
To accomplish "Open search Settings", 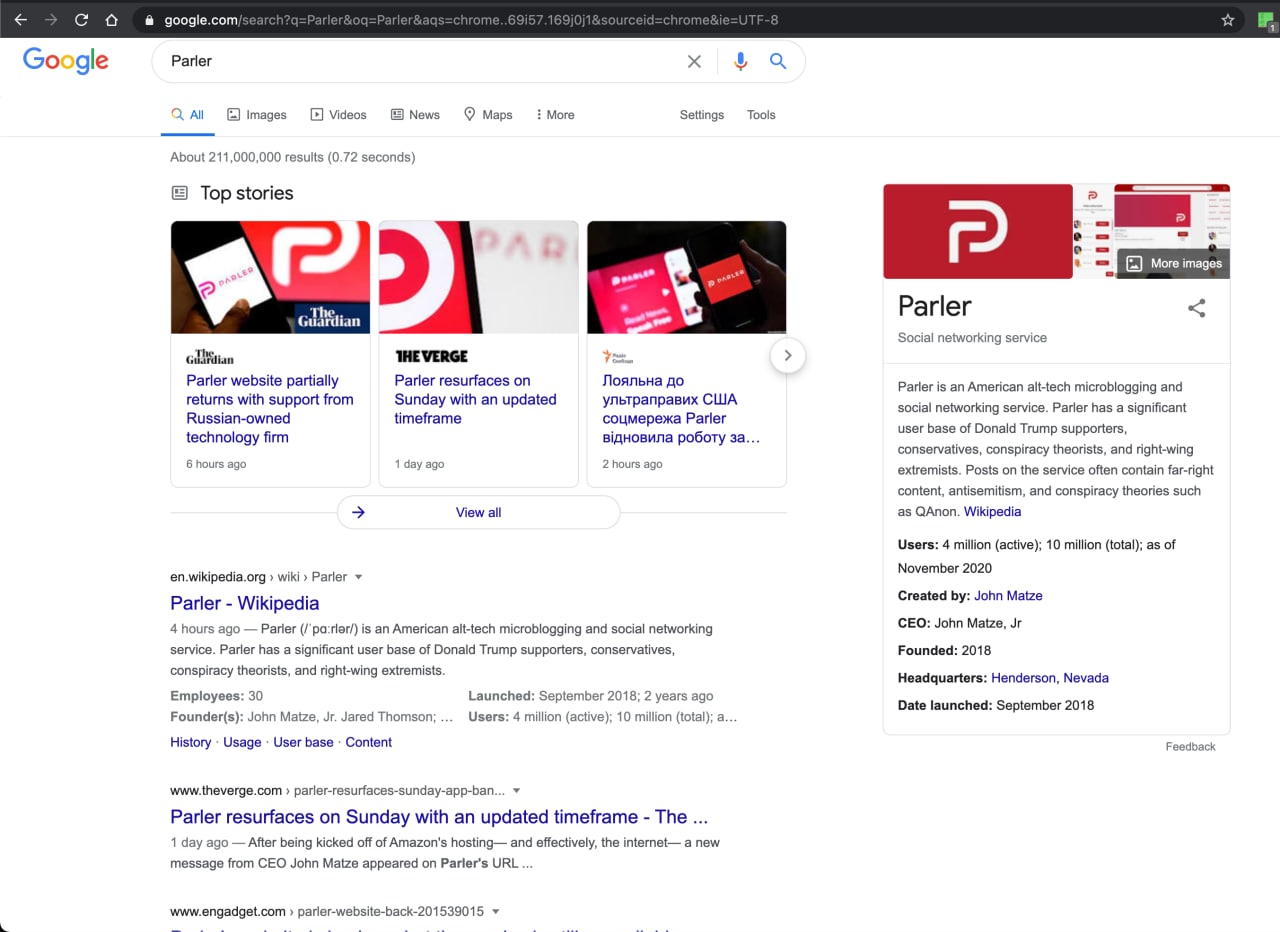I will tap(702, 115).
